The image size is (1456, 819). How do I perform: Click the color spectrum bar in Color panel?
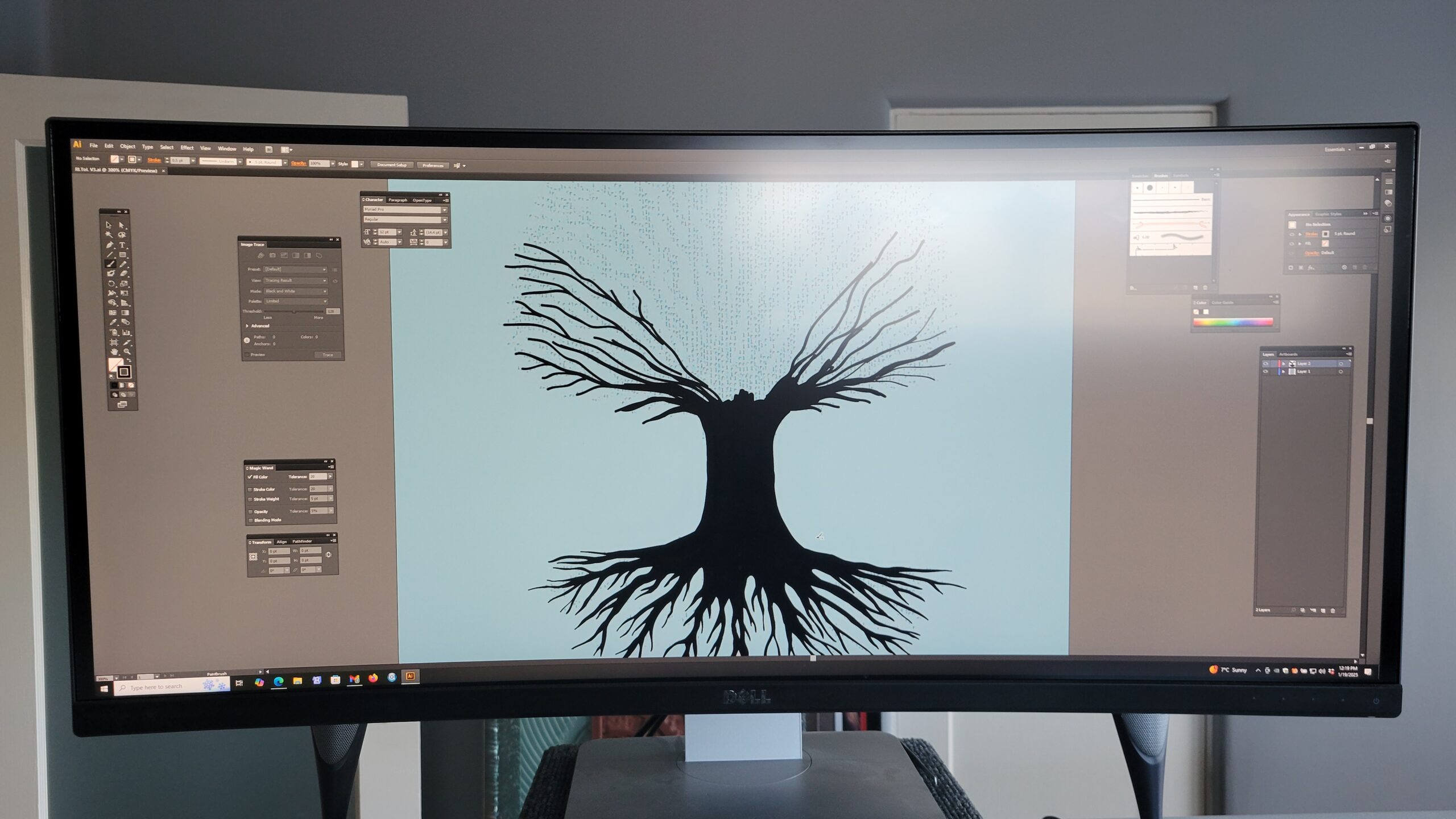[x=1232, y=322]
